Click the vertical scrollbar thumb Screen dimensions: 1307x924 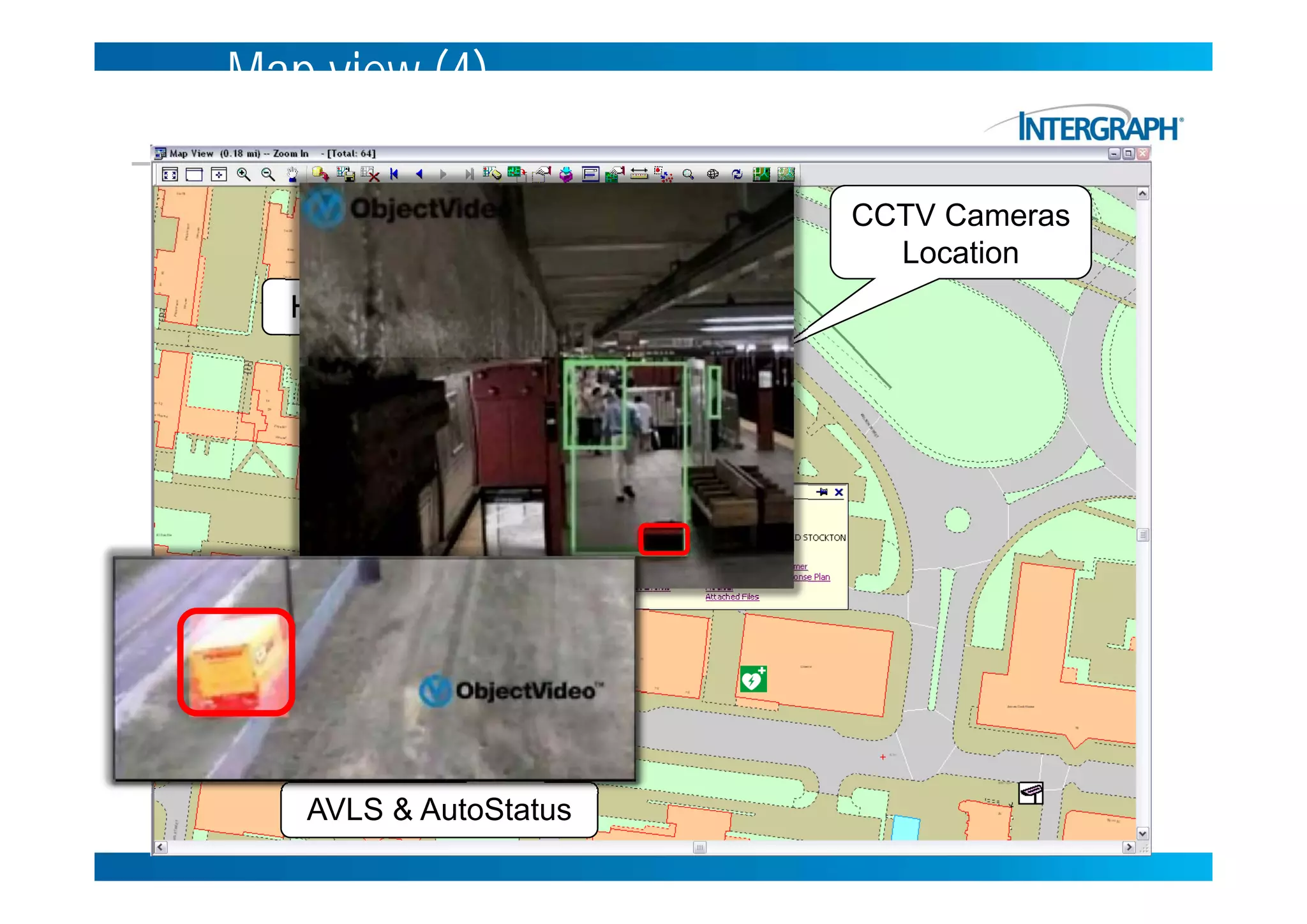point(1142,535)
